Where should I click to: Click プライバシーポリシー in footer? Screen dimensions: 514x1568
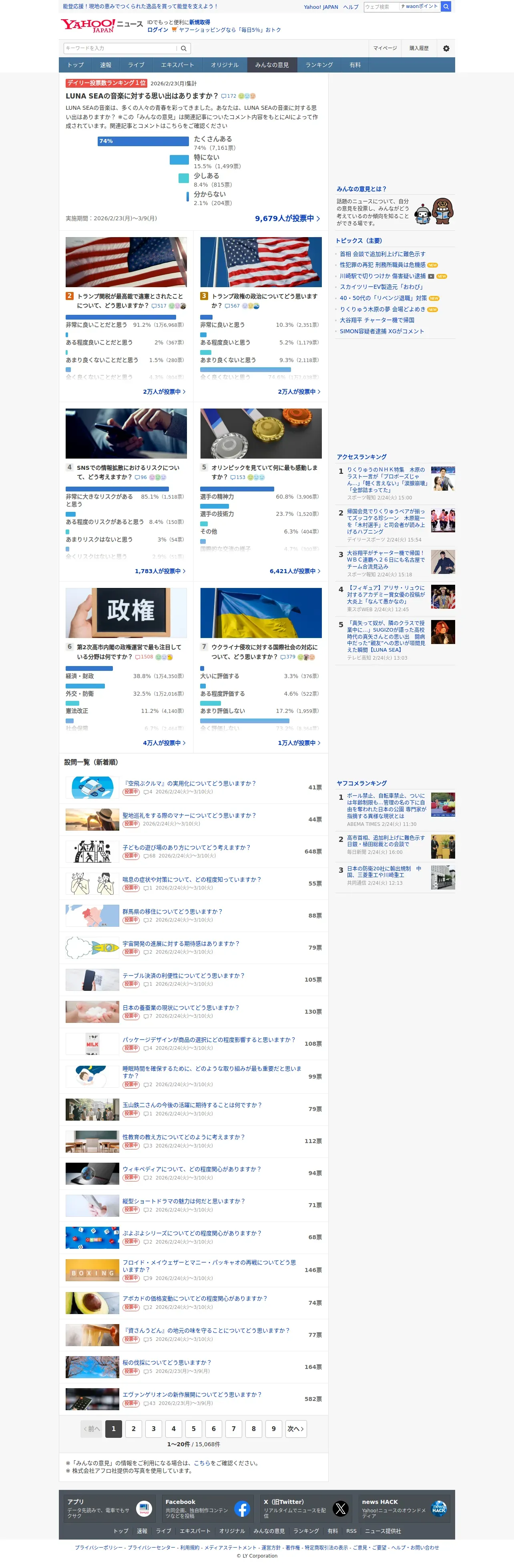[98, 1548]
